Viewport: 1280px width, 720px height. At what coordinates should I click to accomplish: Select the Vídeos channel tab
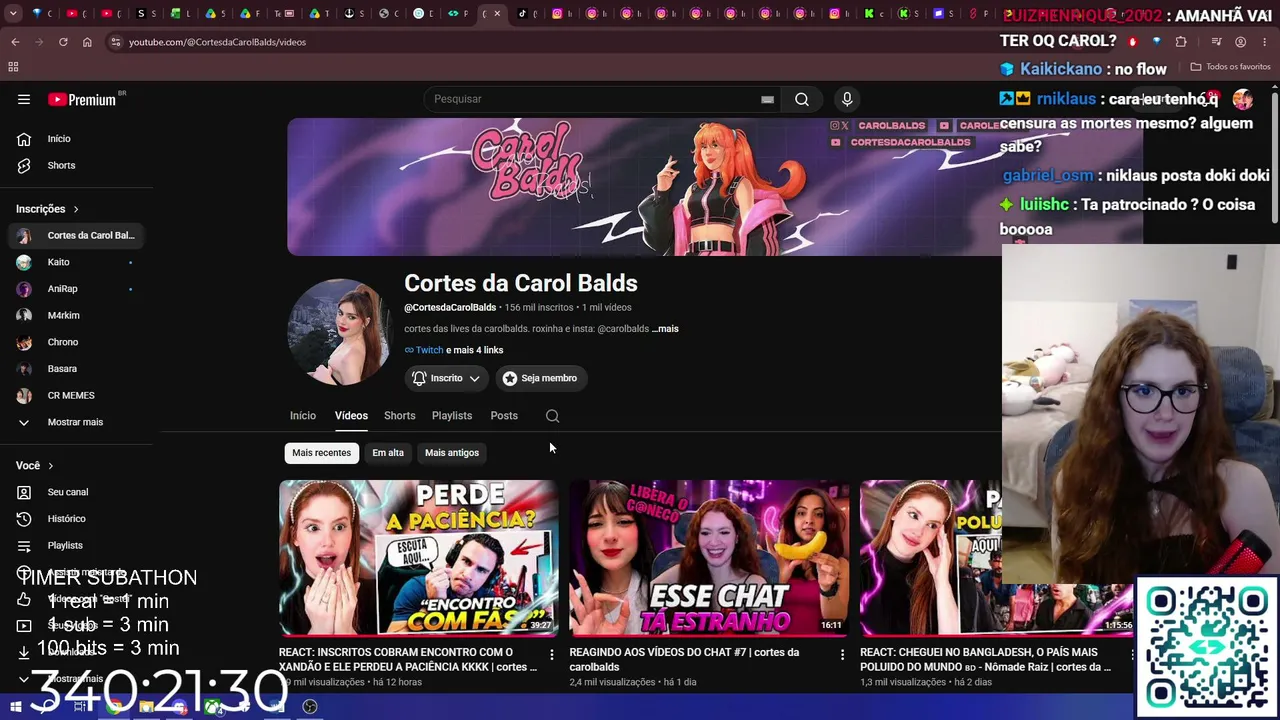point(351,416)
